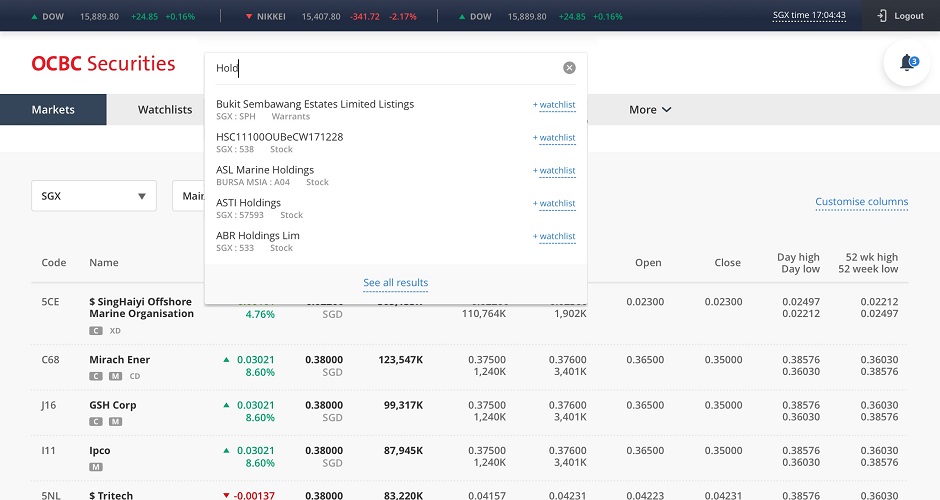
Task: Sort by the Close column header
Action: (x=727, y=263)
